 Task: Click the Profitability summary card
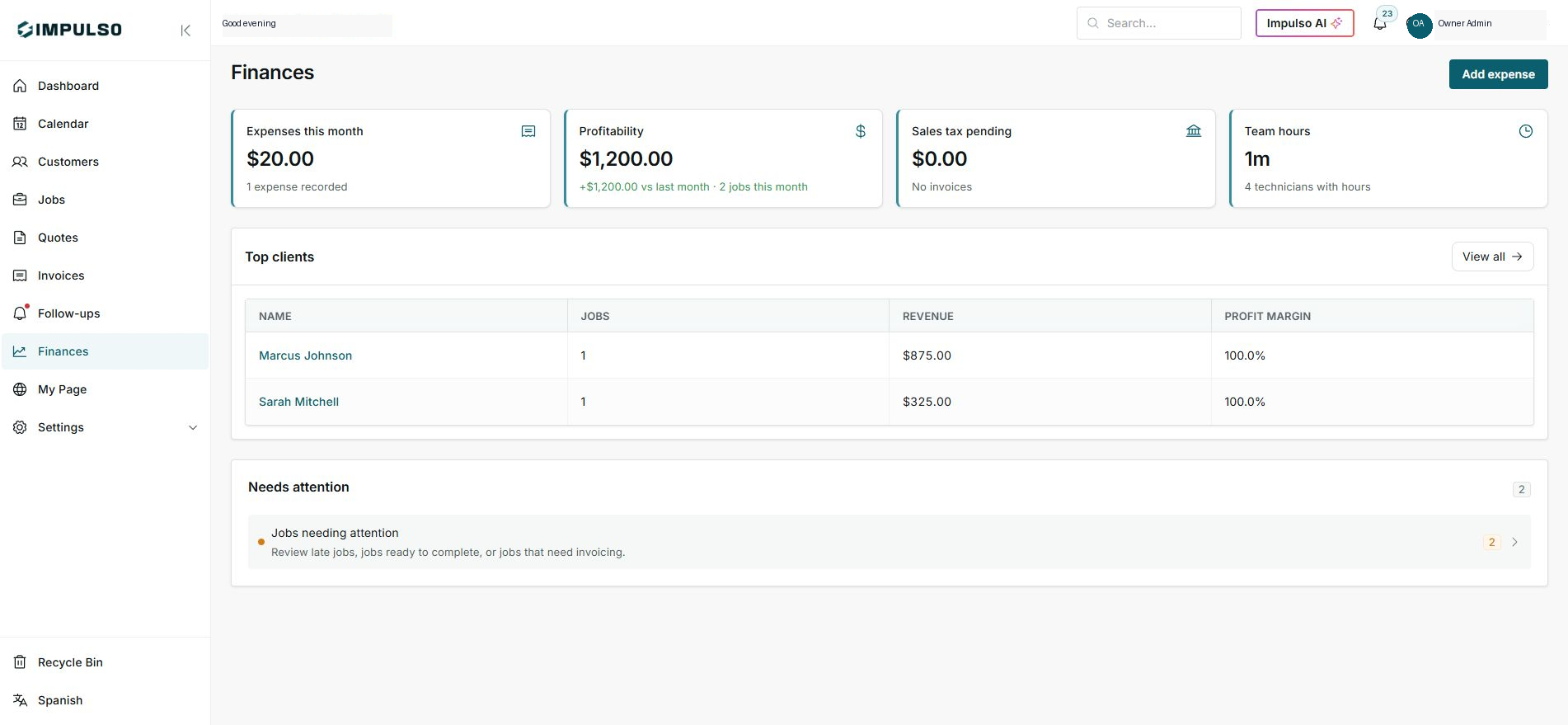tap(723, 158)
